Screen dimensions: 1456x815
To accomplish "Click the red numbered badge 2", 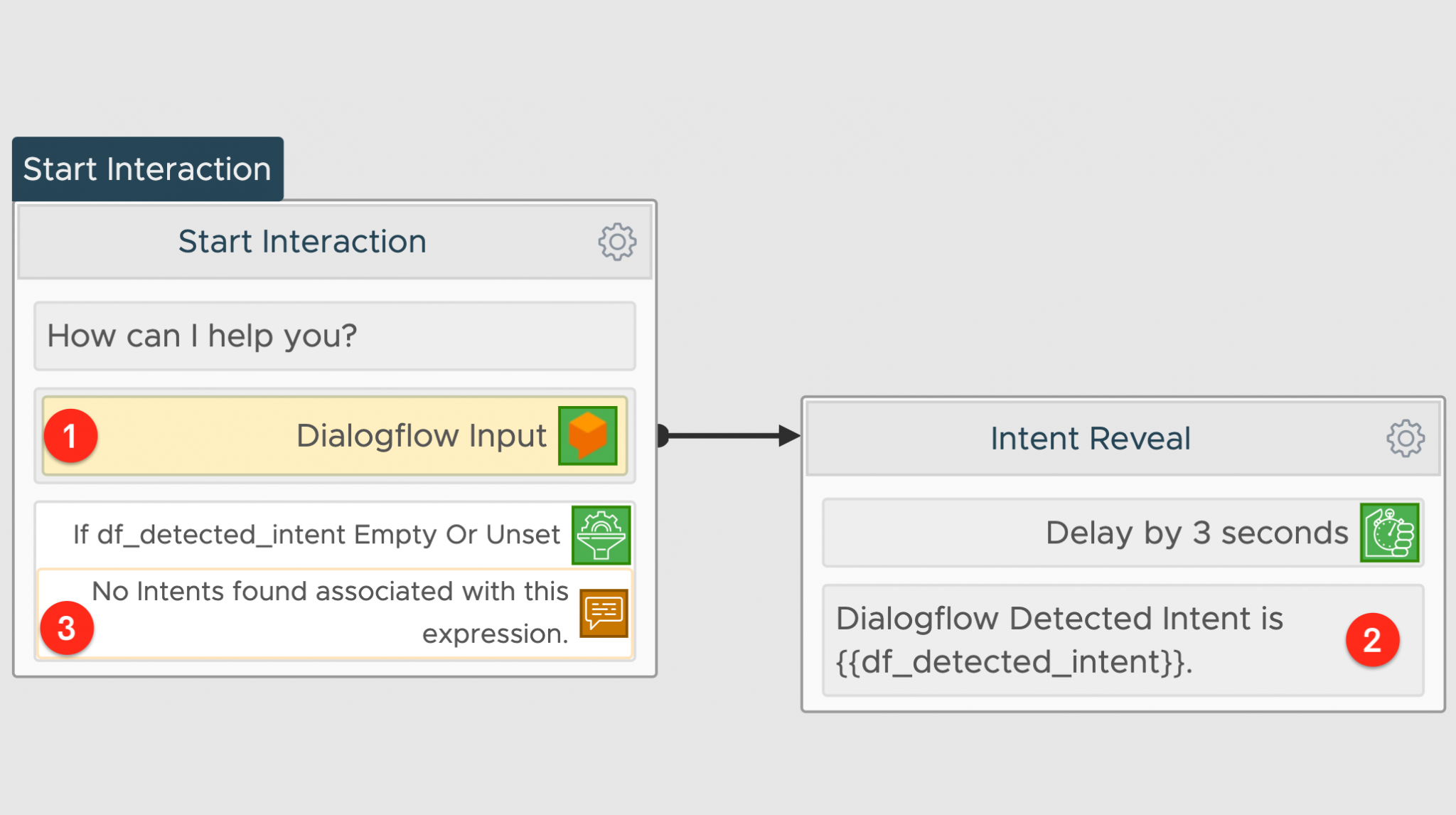I will [x=1372, y=639].
